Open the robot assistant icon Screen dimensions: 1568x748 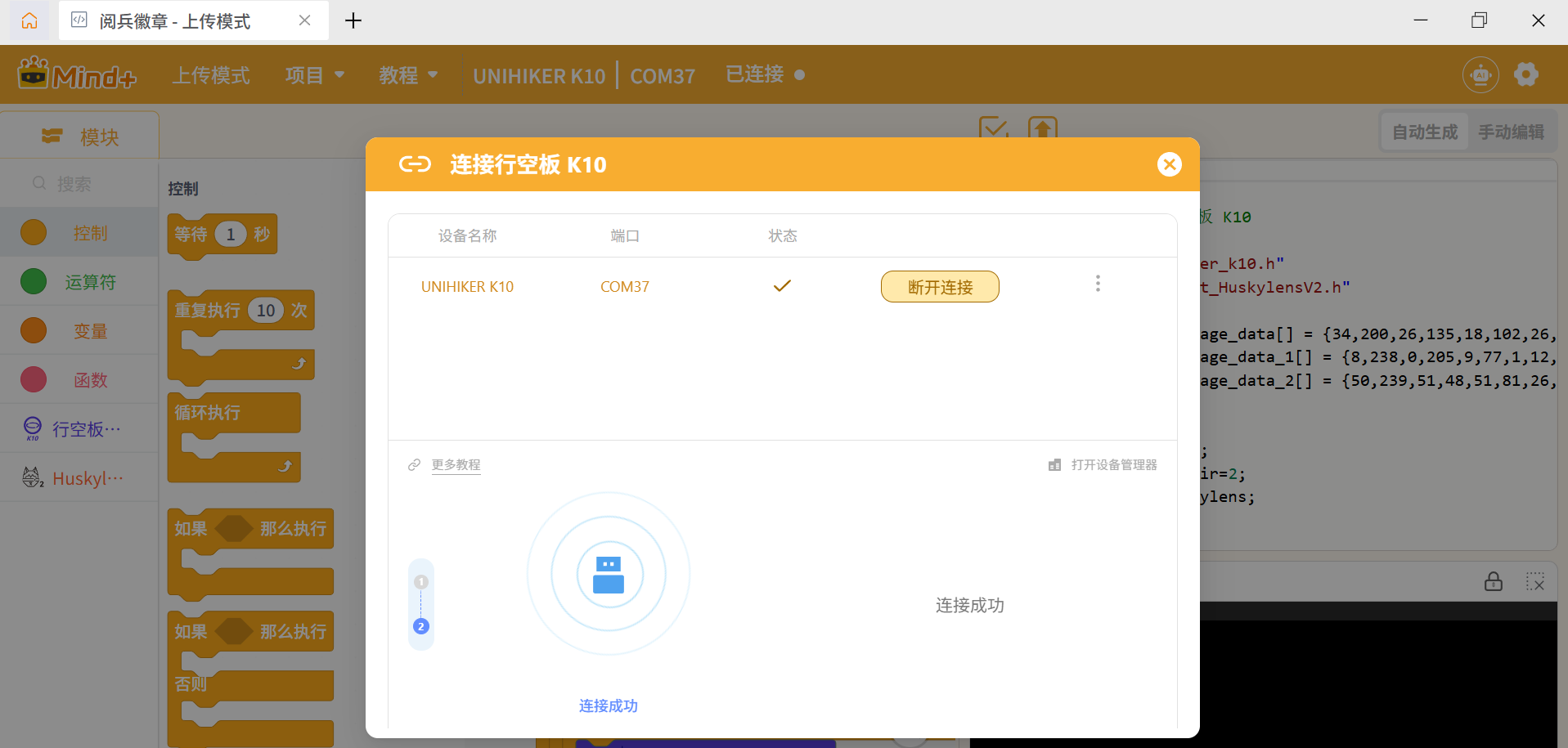1480,75
